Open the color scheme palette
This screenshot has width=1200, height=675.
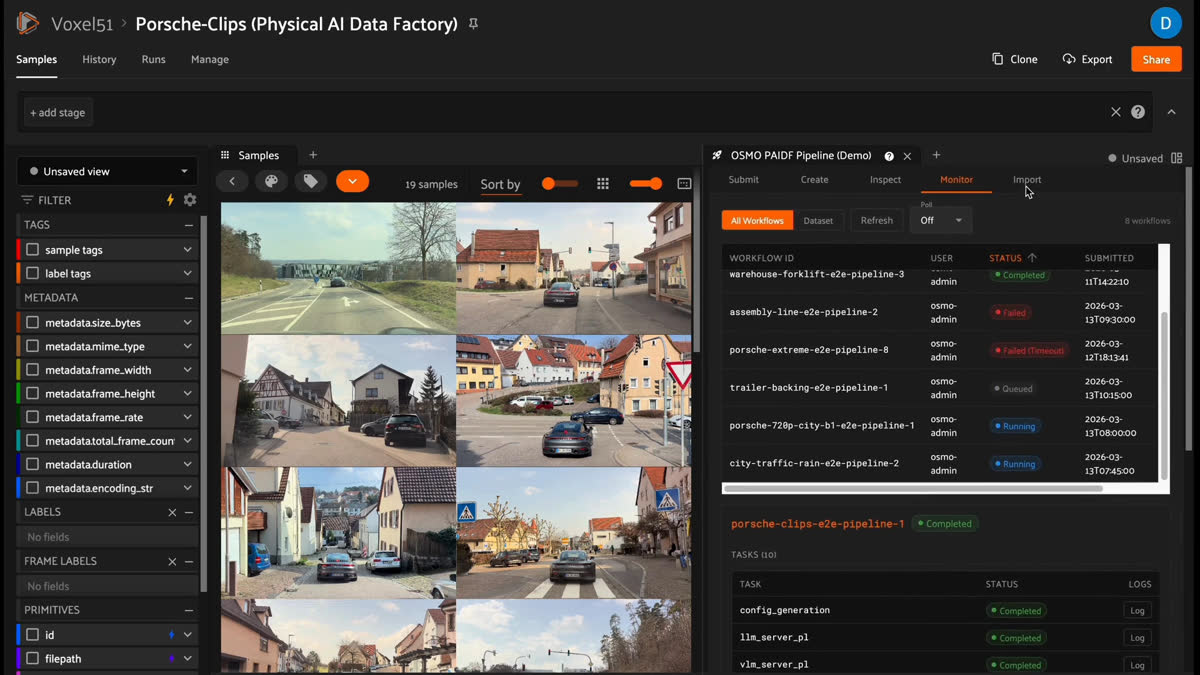271,181
